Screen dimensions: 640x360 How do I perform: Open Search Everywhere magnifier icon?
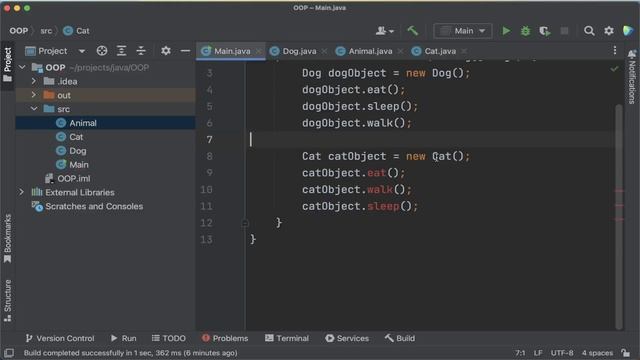pos(589,31)
